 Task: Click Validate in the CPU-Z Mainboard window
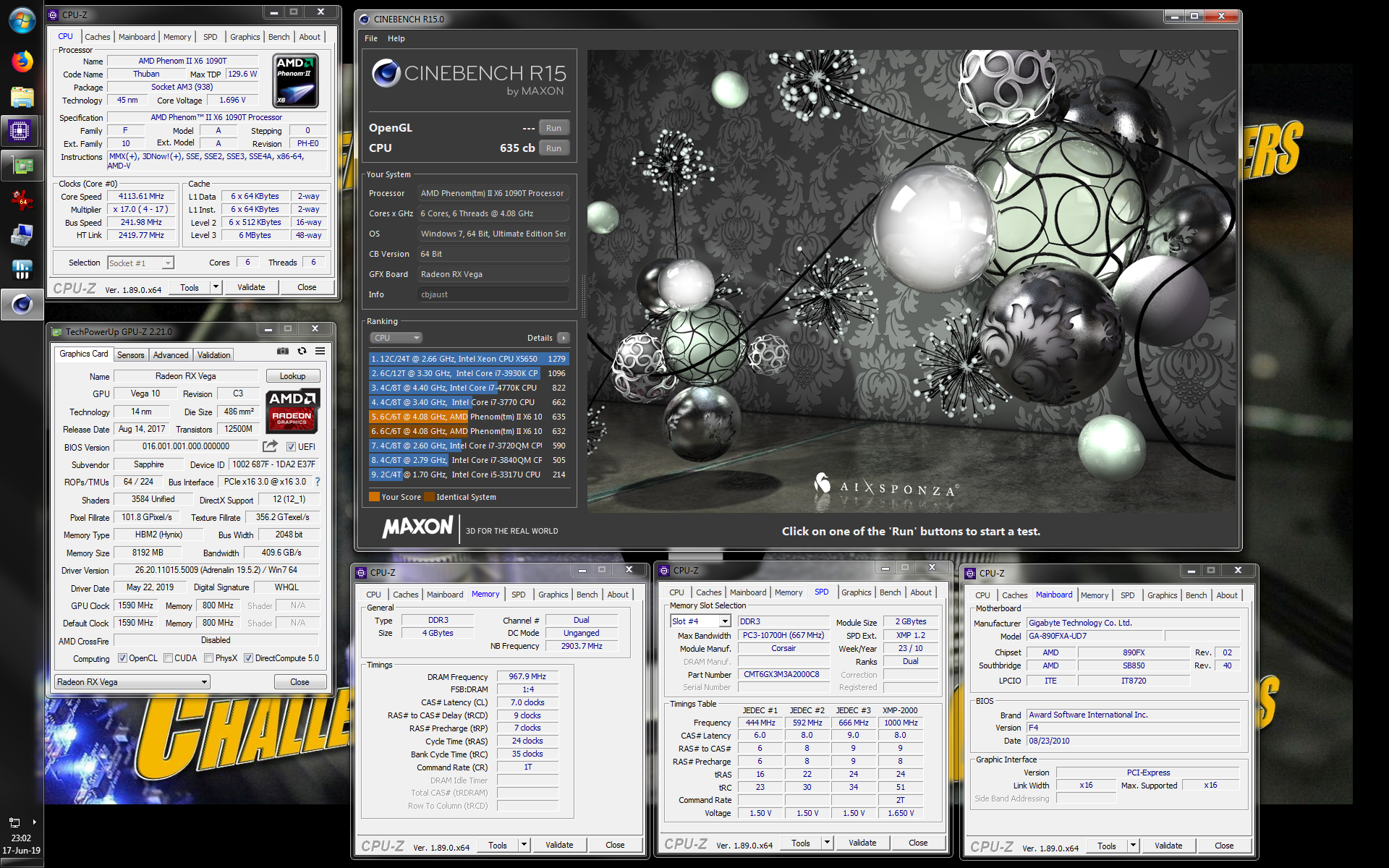pyautogui.click(x=1168, y=846)
